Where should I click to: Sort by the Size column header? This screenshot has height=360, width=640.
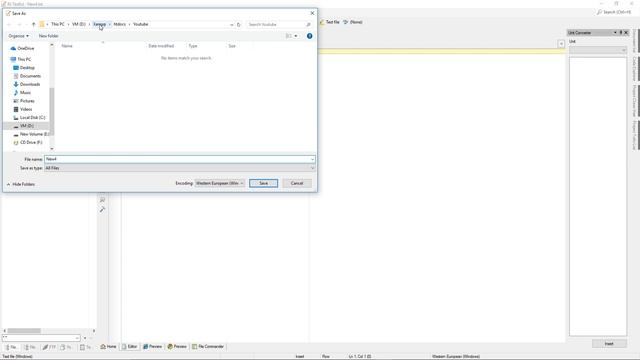pos(232,46)
